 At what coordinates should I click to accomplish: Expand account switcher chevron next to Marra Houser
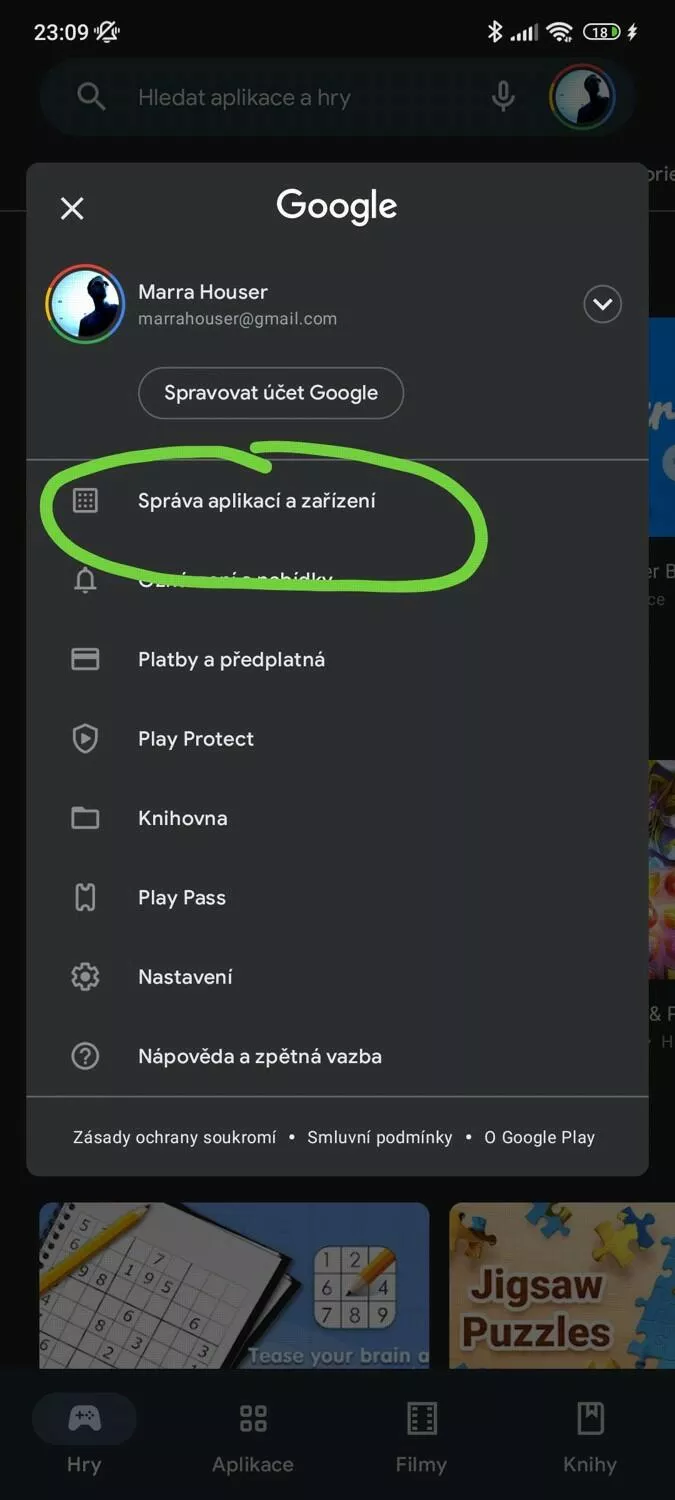tap(603, 304)
